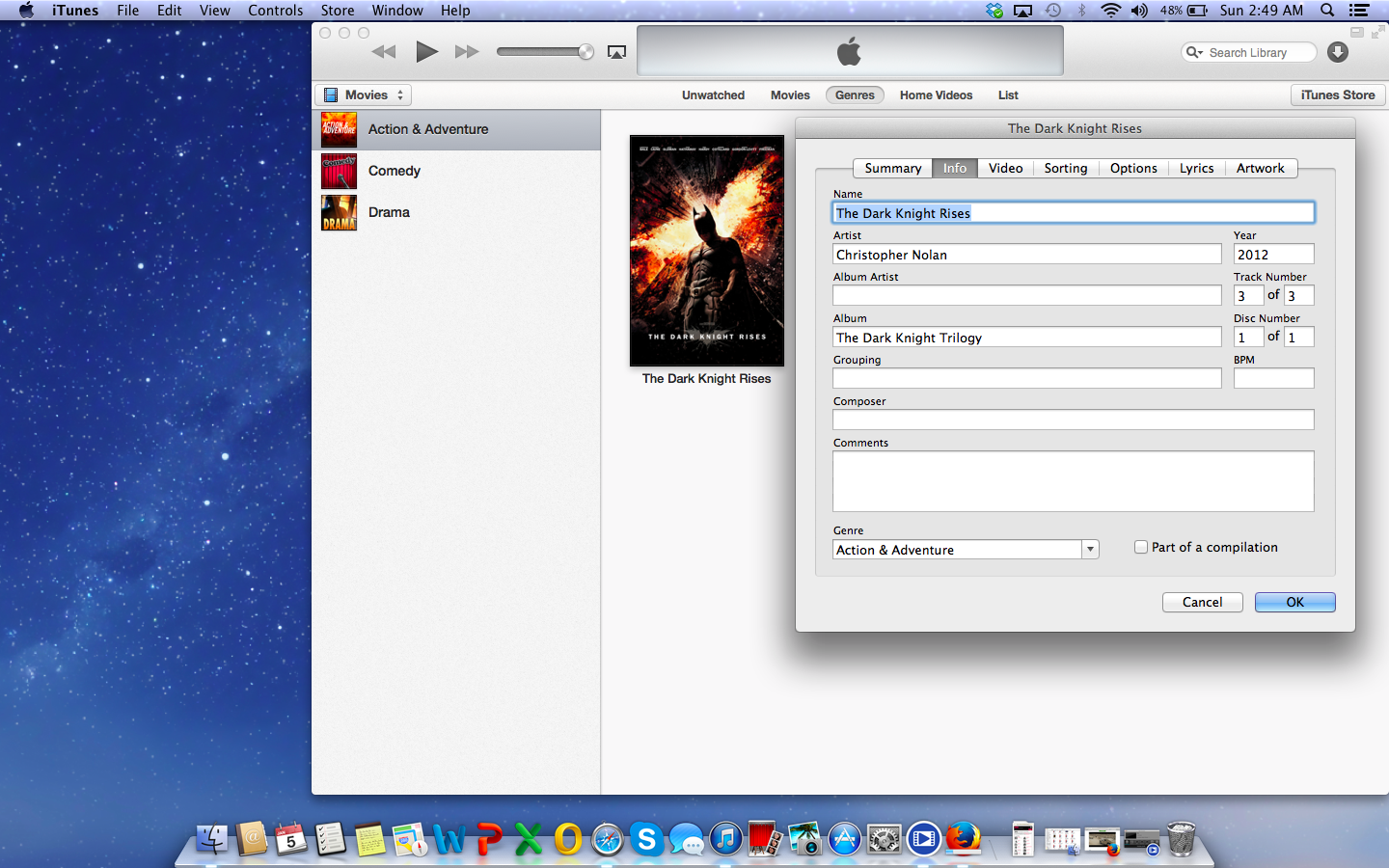Click Cancel in the info dialog

pyautogui.click(x=1202, y=602)
